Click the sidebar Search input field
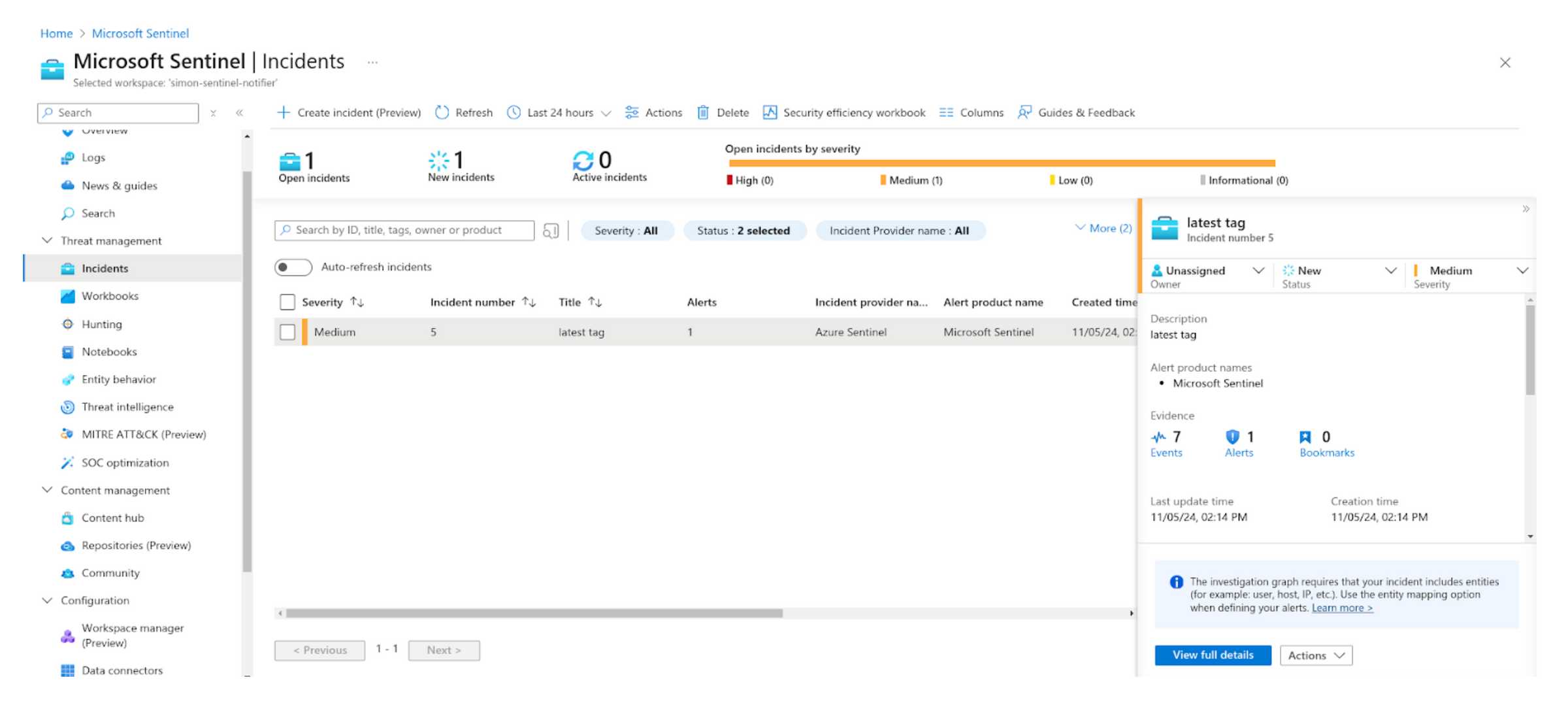The height and width of the screenshot is (701, 1568). pyautogui.click(x=118, y=112)
